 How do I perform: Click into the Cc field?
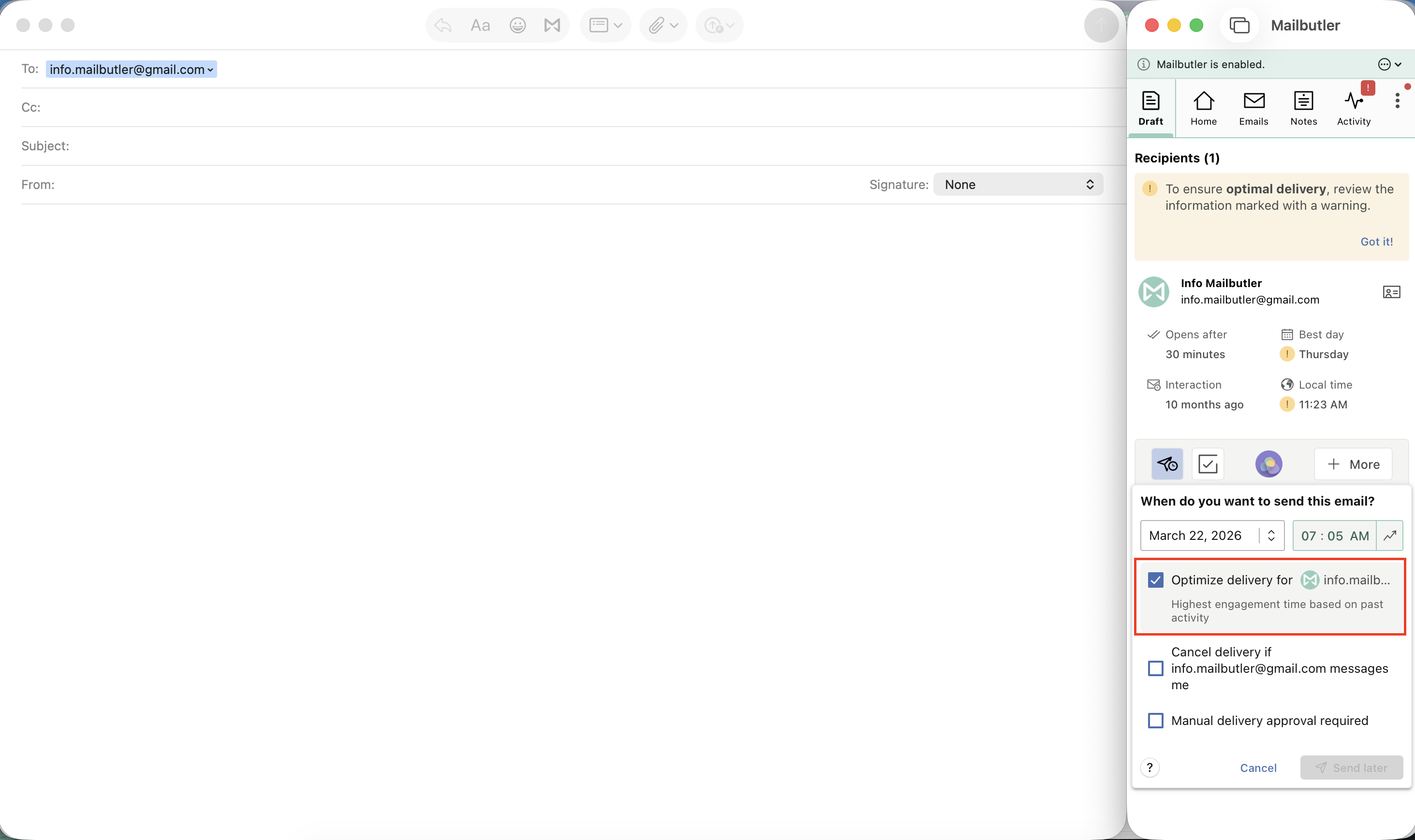tap(572, 107)
